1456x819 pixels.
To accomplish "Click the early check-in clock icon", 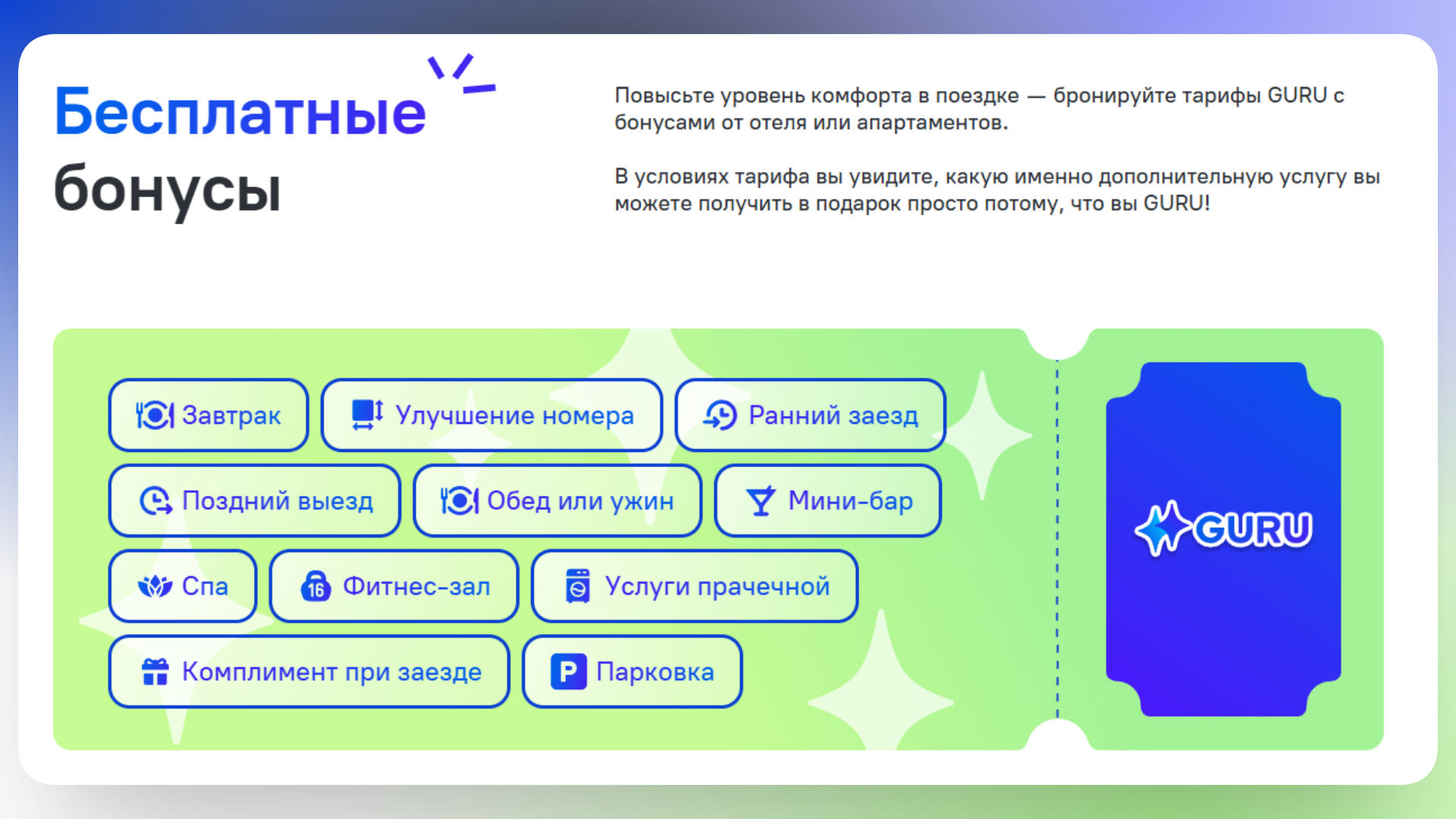I will [x=719, y=415].
